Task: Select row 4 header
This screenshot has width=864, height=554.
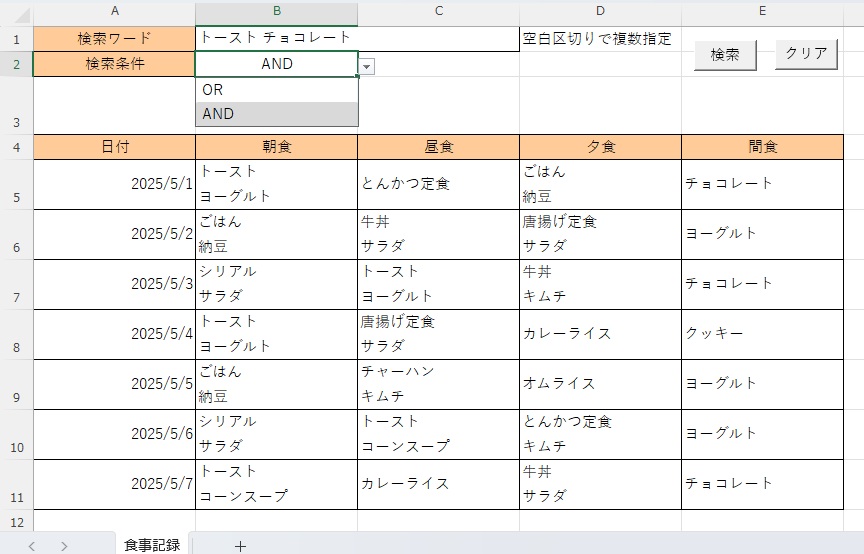Action: [17, 147]
